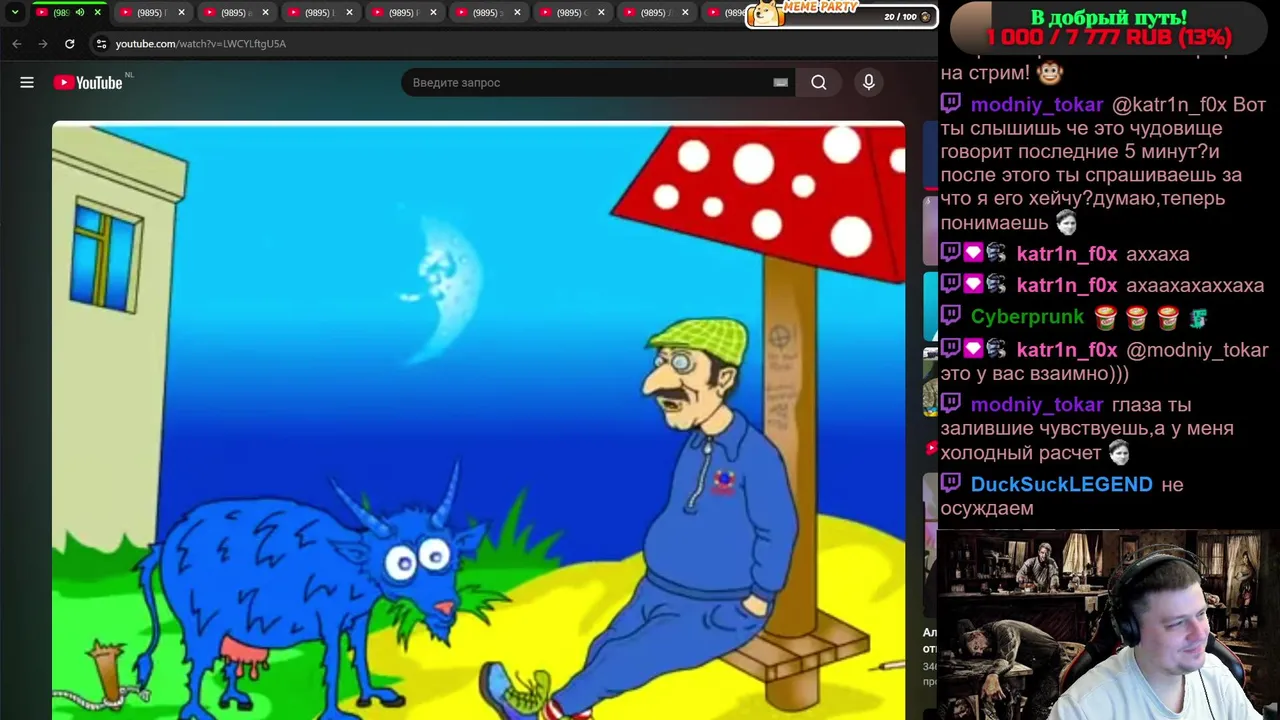Click modniy_tokar's name before '@katr1n_f0x Вот'
Viewport: 1280px width, 720px height.
pos(1036,105)
